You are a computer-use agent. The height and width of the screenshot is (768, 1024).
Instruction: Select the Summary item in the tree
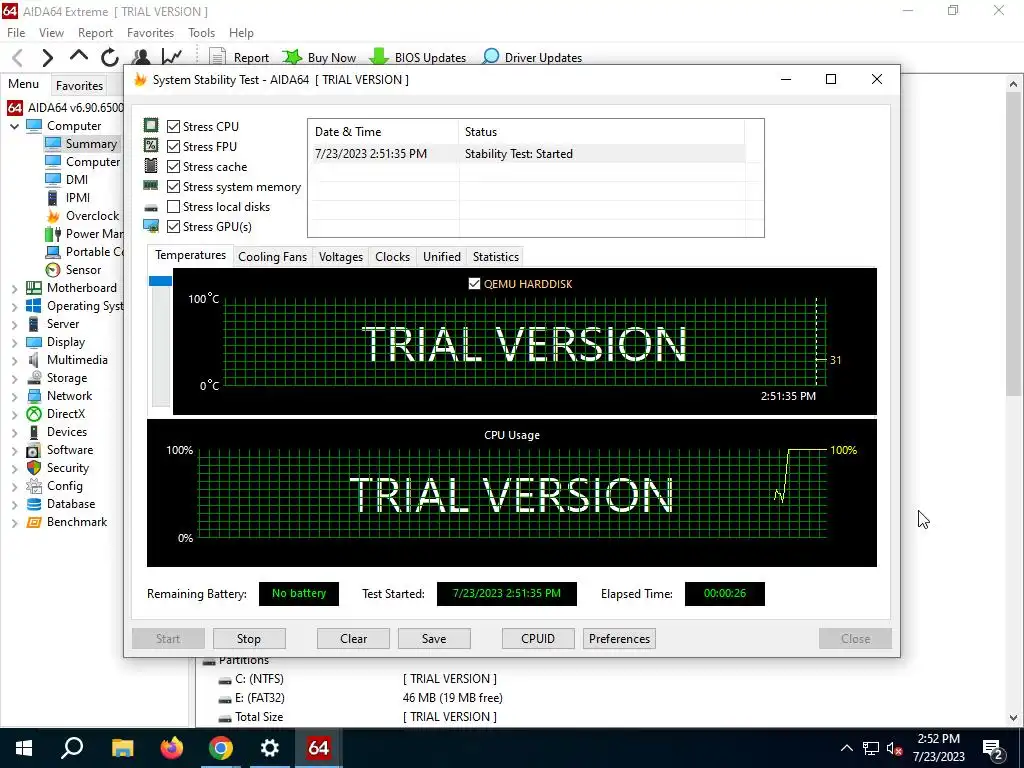point(91,144)
